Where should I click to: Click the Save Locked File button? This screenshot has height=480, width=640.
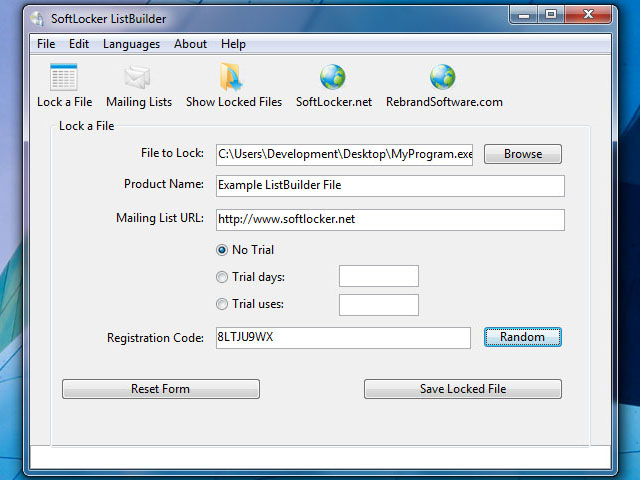coord(463,389)
